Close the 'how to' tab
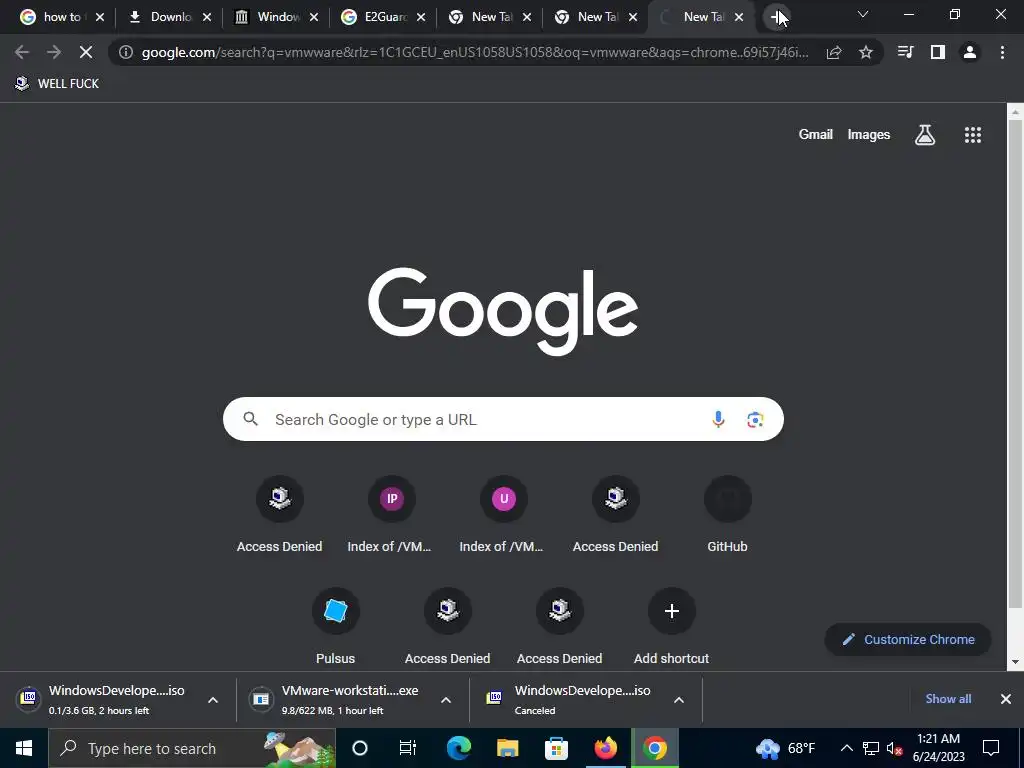Screen dimensions: 1024x768 (x=100, y=17)
